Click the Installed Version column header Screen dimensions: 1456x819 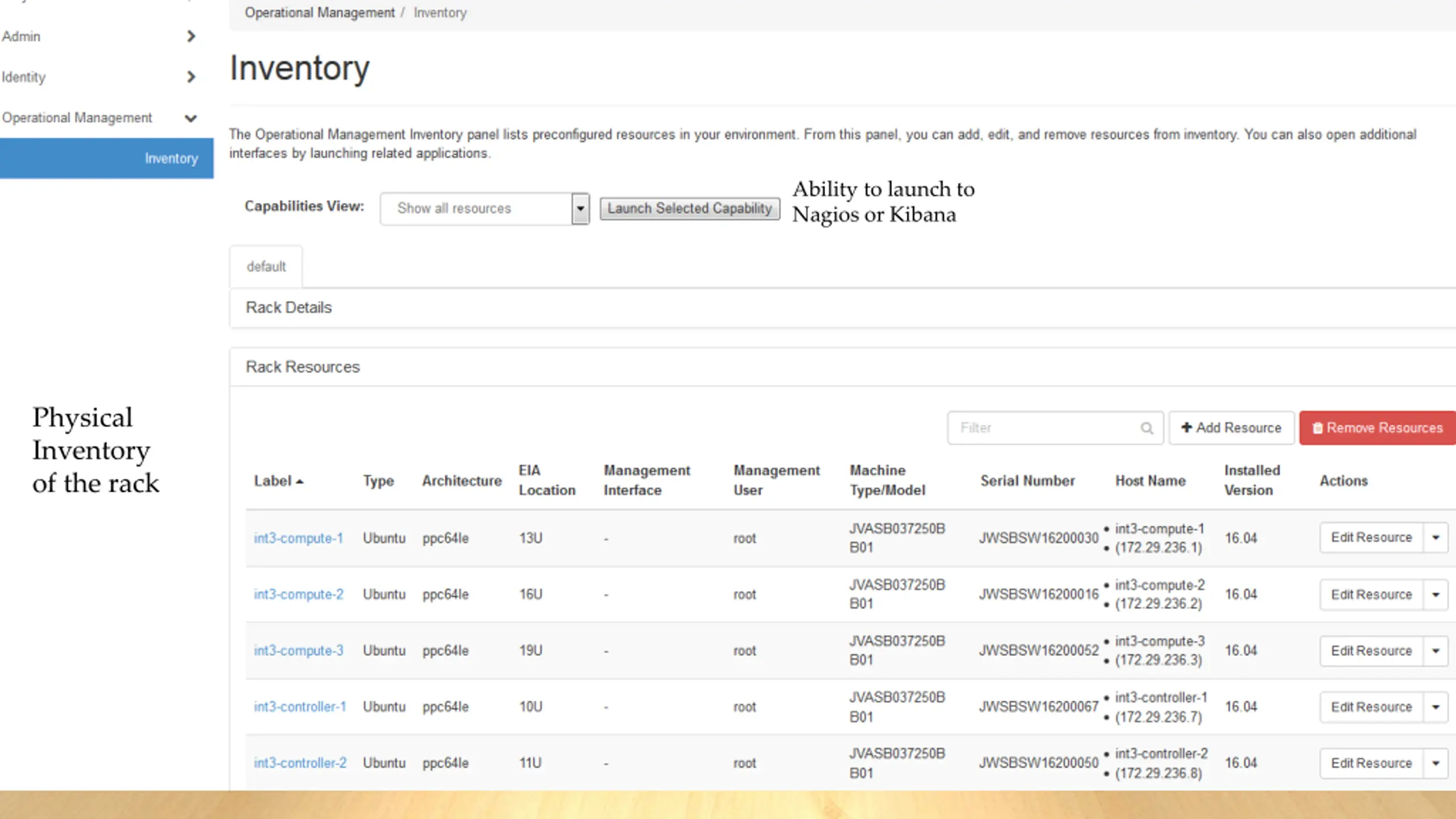click(1252, 480)
